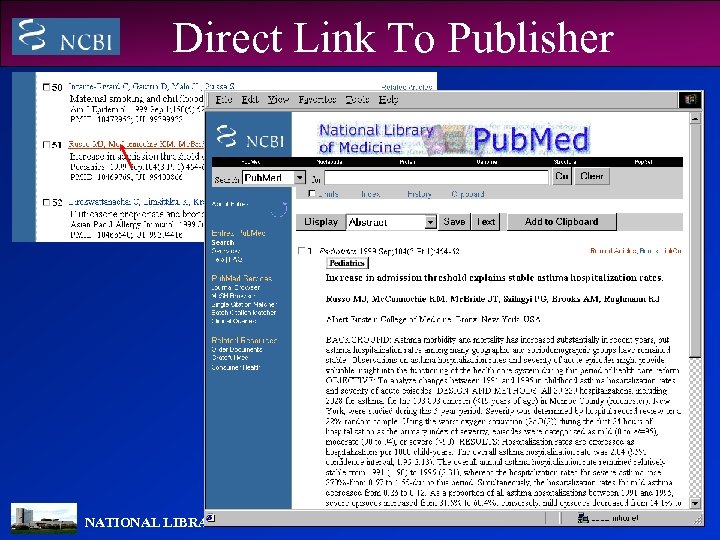Open the Index link below the search box
720x540 pixels.
coord(370,194)
